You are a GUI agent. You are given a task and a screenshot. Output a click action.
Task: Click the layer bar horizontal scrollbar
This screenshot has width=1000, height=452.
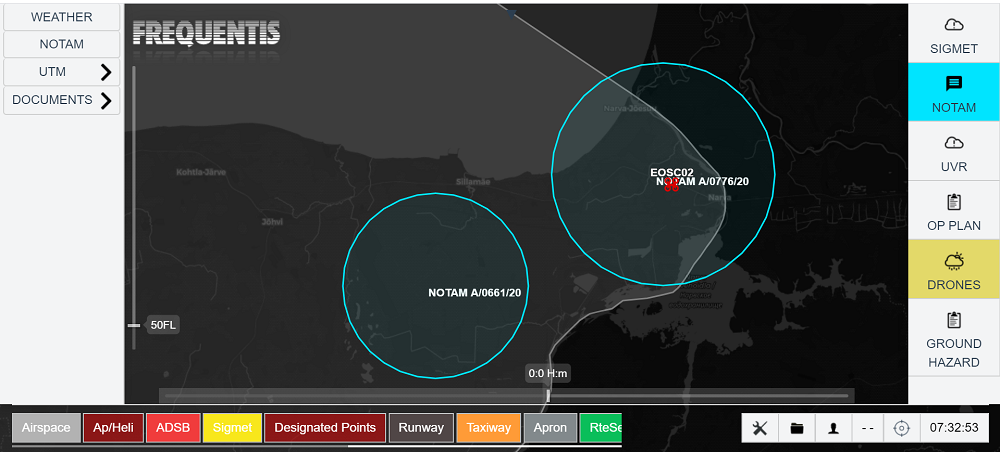(485, 446)
